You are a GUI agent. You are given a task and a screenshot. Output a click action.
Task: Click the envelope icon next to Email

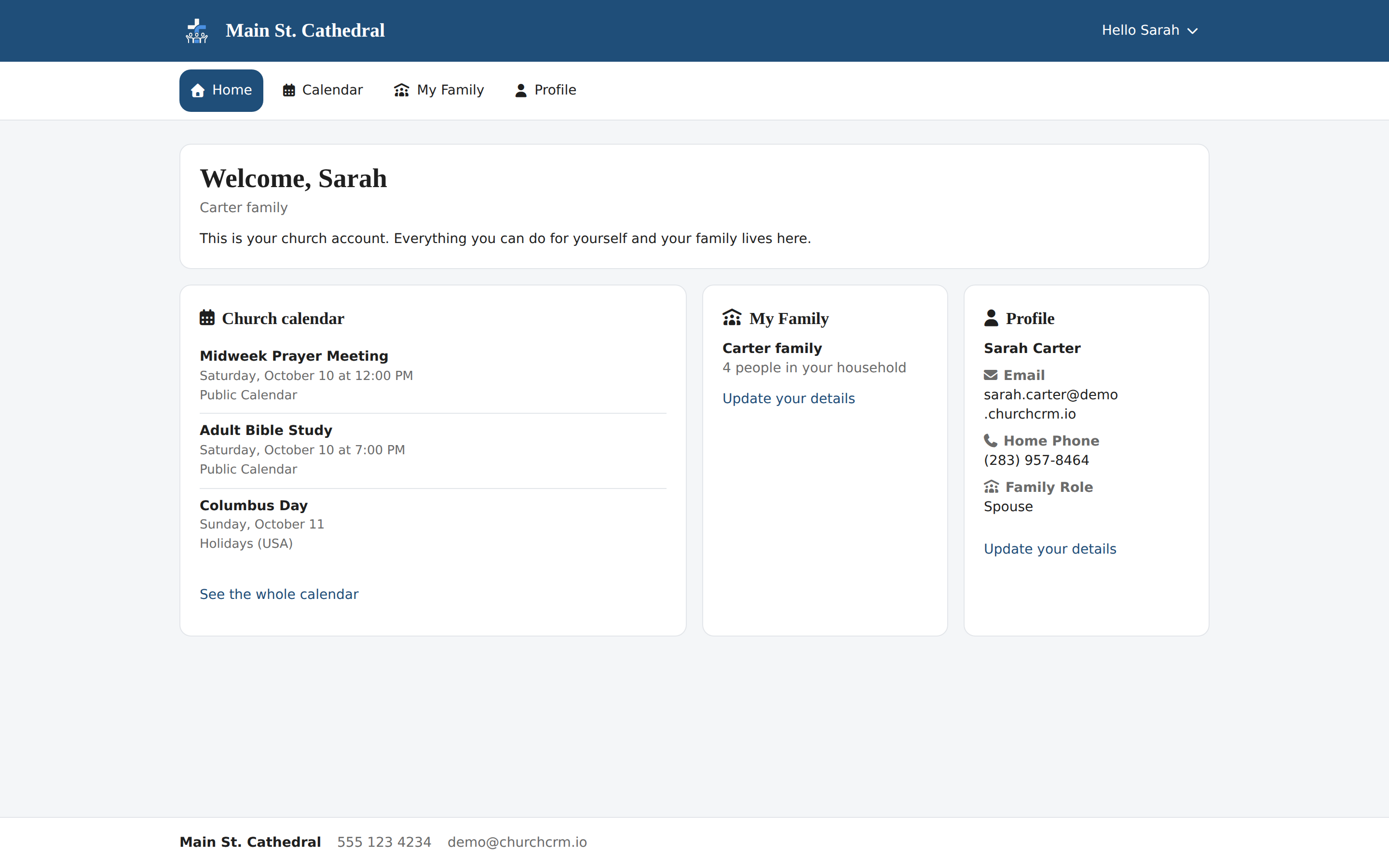click(x=991, y=375)
